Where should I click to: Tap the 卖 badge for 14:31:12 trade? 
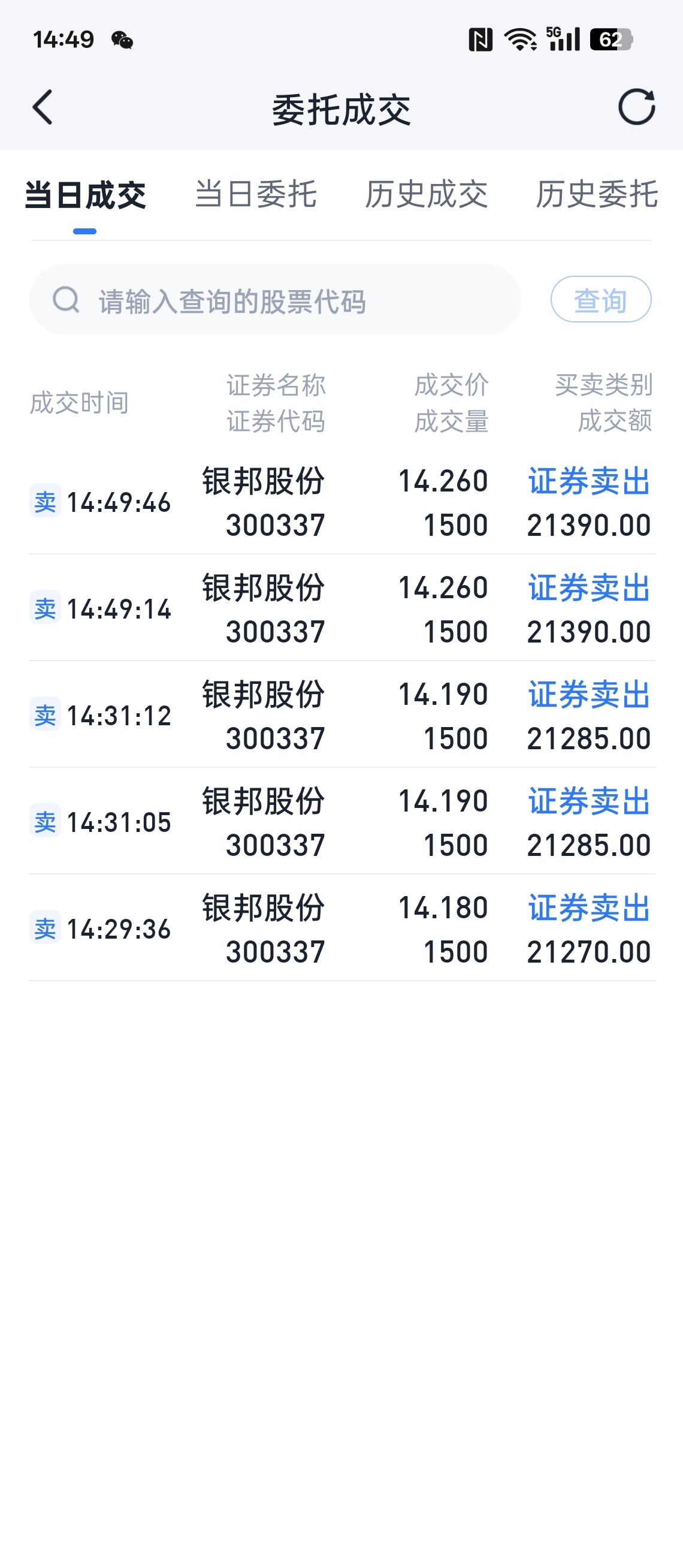point(45,714)
